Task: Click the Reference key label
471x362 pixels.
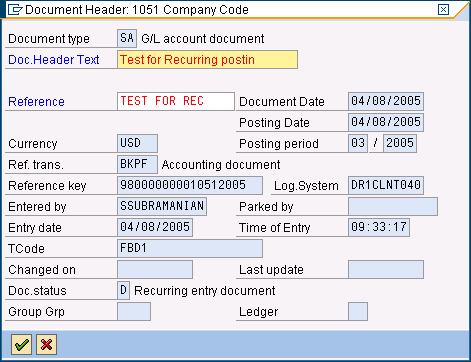Action: click(47, 186)
